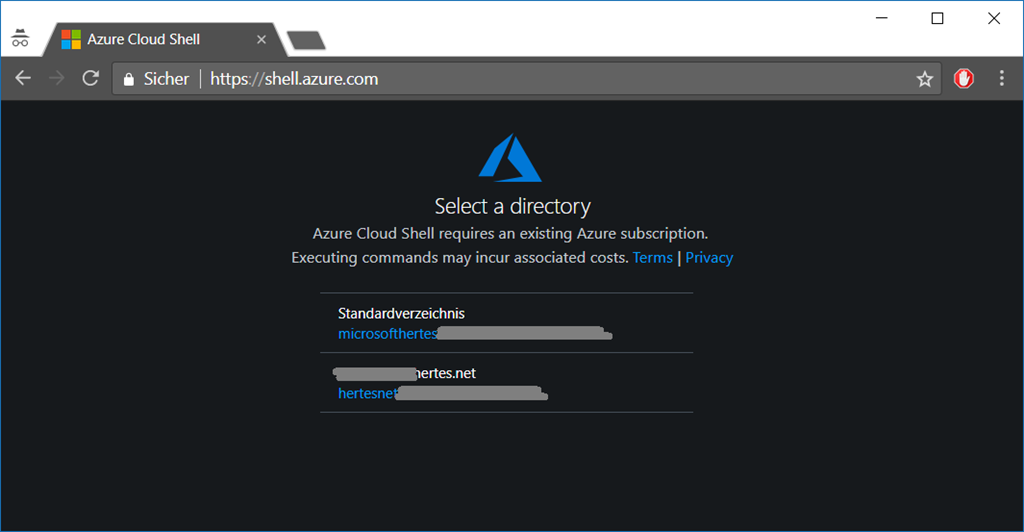Screen dimensions: 1024x532
Task: Open a new browser tab
Action: click(306, 40)
